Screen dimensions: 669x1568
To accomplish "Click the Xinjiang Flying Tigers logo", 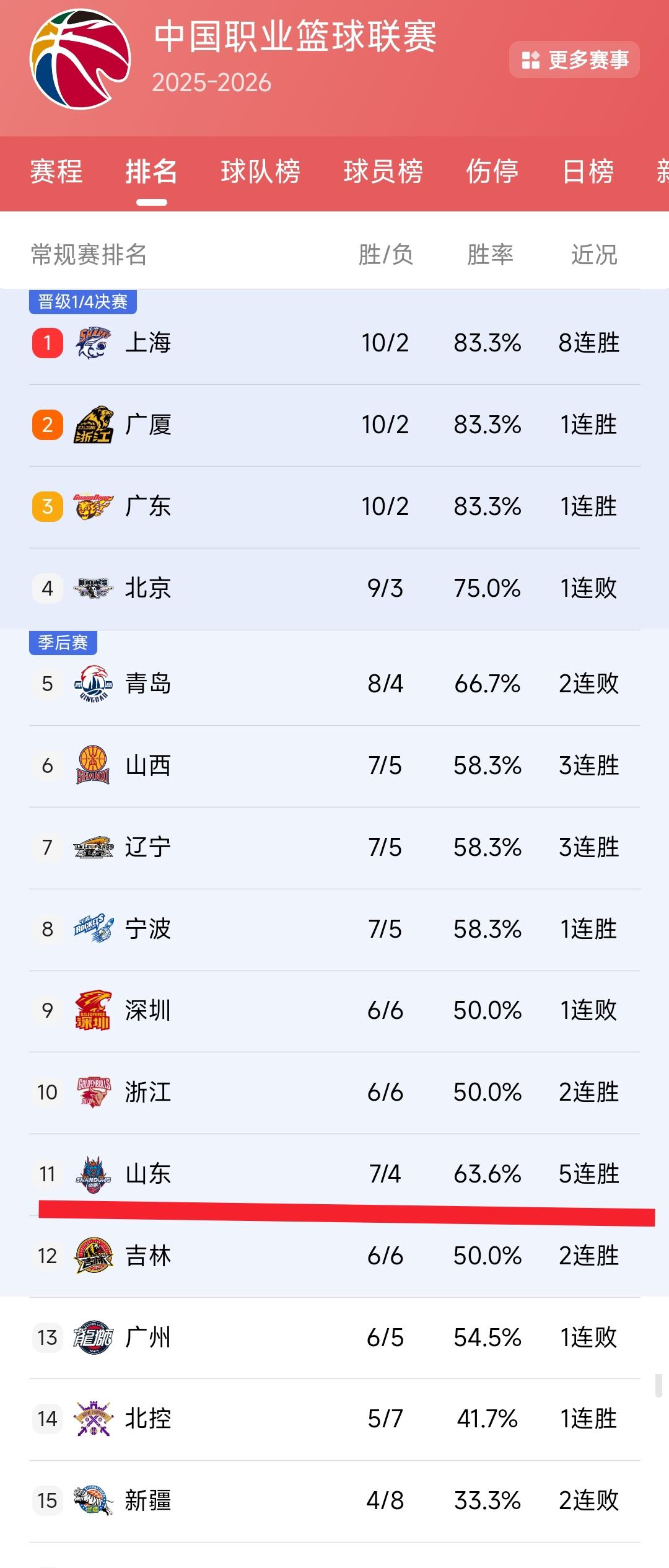I will (x=93, y=1500).
